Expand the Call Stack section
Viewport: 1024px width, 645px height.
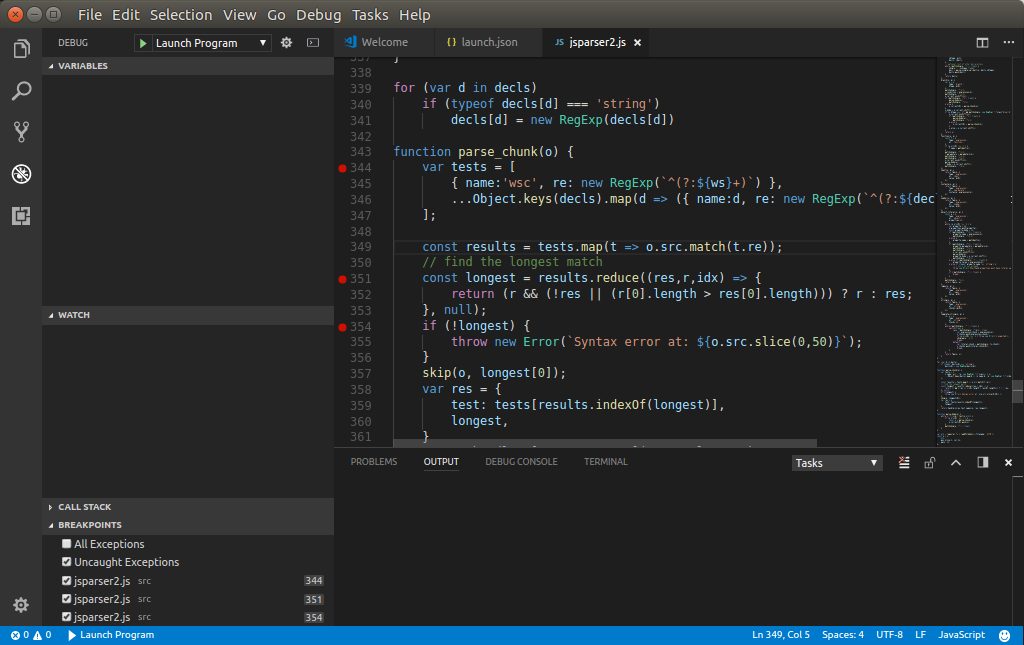pos(50,506)
